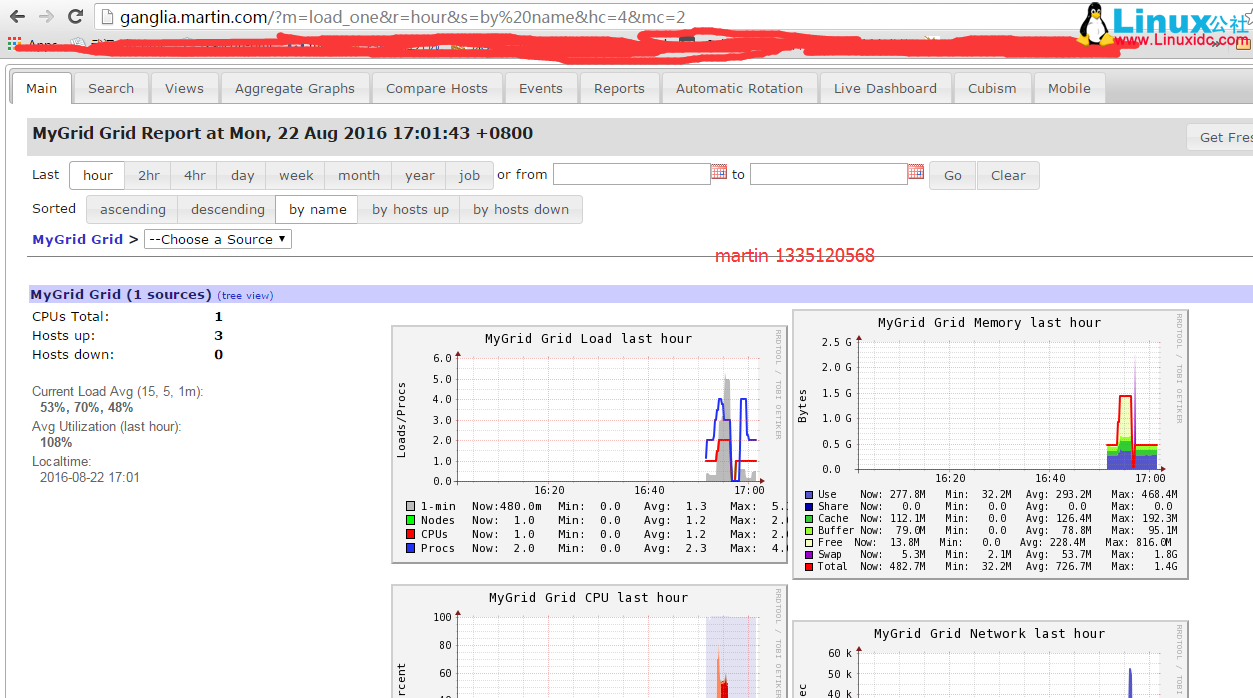Switch time range to 'week'
Viewport: 1253px width, 698px height.
click(x=296, y=176)
